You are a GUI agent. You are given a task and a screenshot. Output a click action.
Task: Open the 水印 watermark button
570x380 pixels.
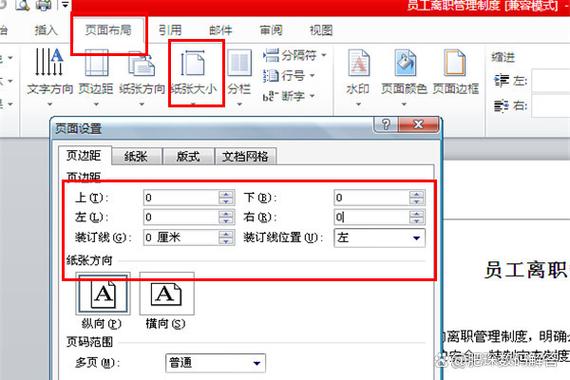(x=358, y=77)
